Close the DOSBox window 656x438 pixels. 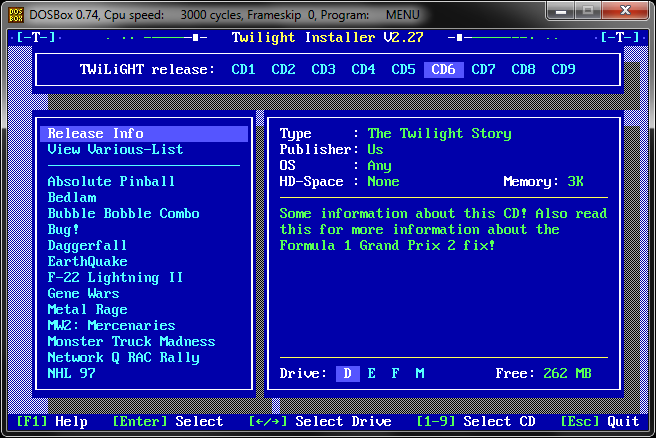tap(625, 10)
